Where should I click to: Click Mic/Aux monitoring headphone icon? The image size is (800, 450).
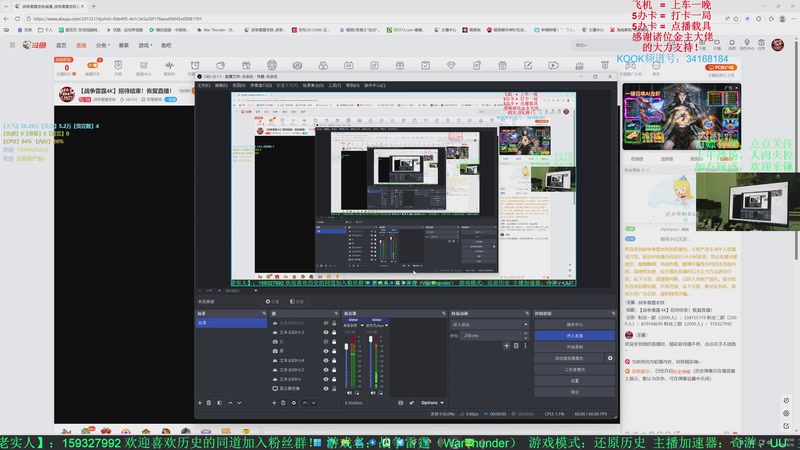pos(381,393)
